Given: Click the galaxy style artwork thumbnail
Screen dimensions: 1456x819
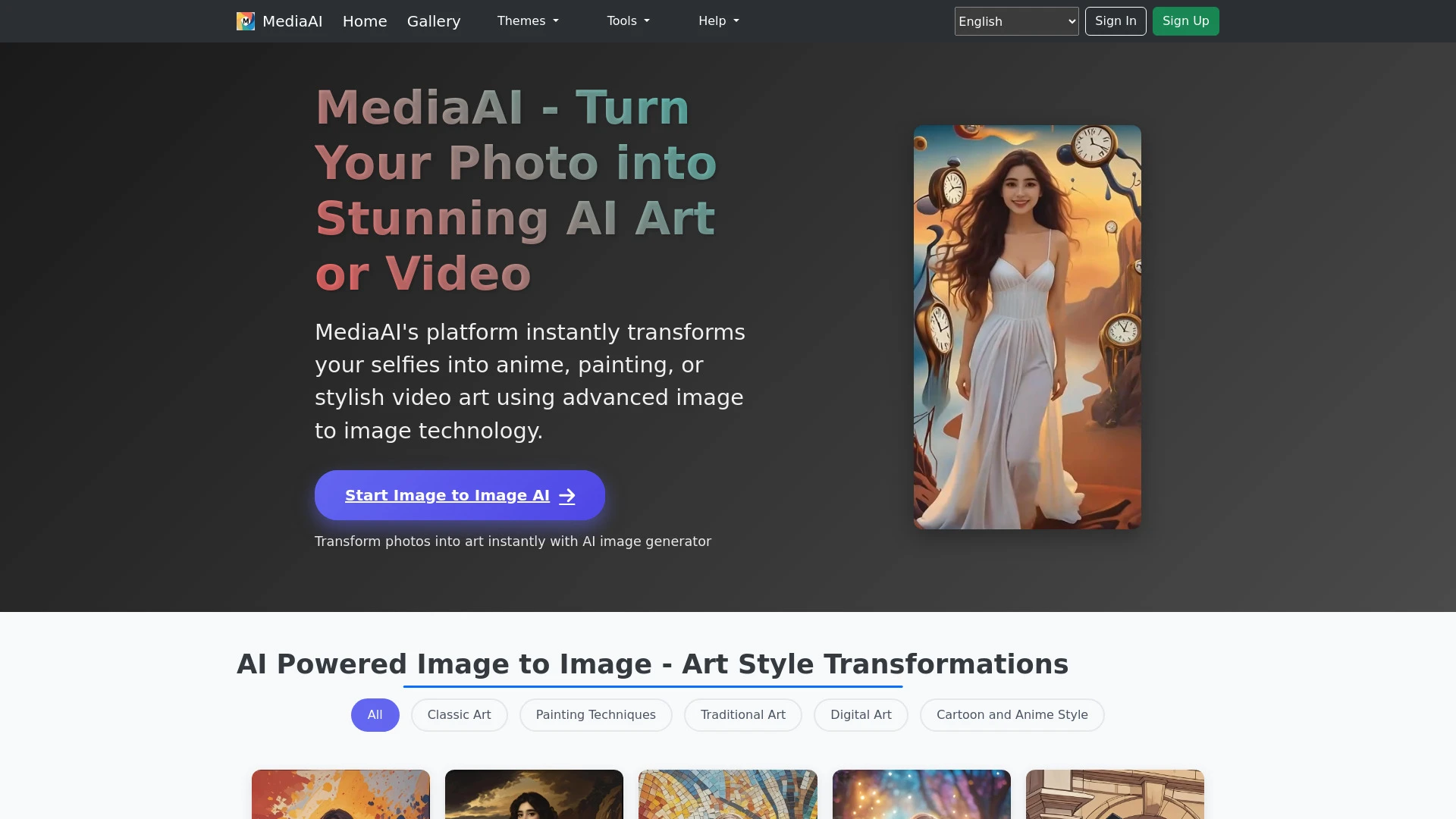Looking at the screenshot, I should point(921,795).
